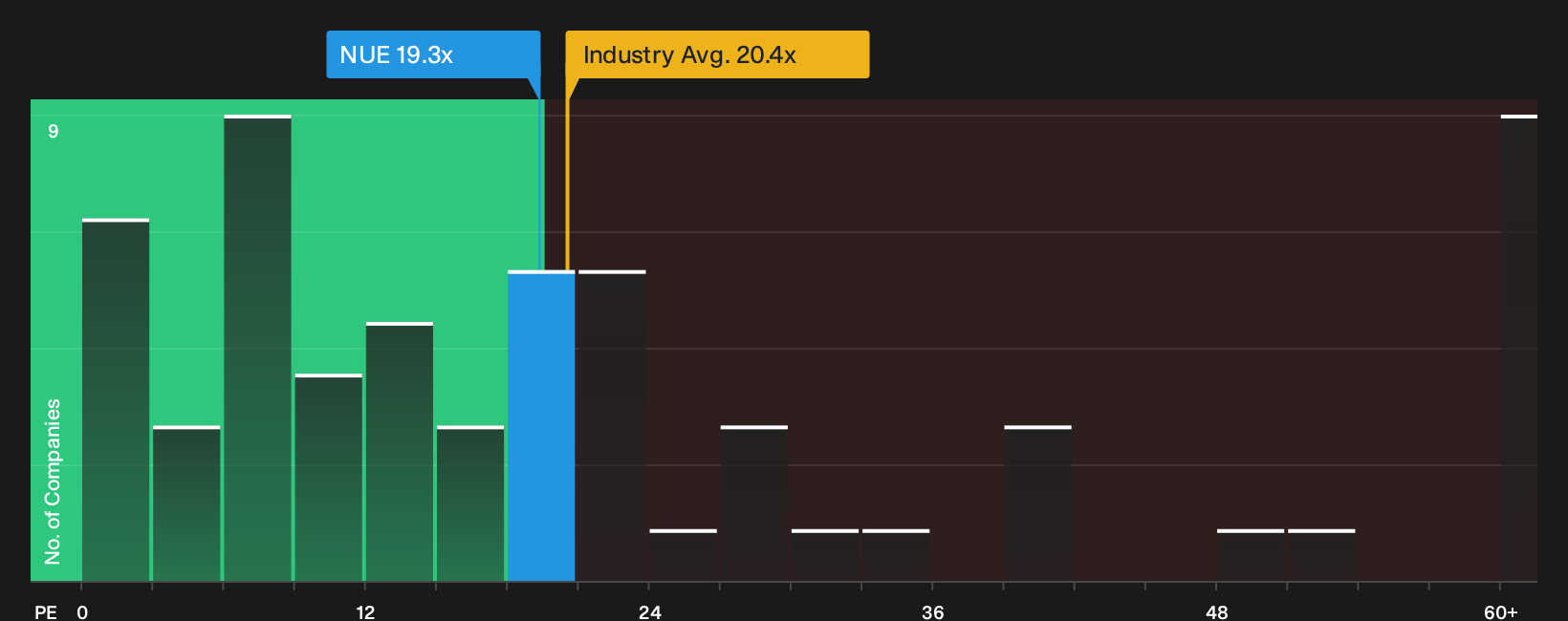Select the dark bar near PE 40
This screenshot has height=621, width=1568.
(x=1037, y=503)
